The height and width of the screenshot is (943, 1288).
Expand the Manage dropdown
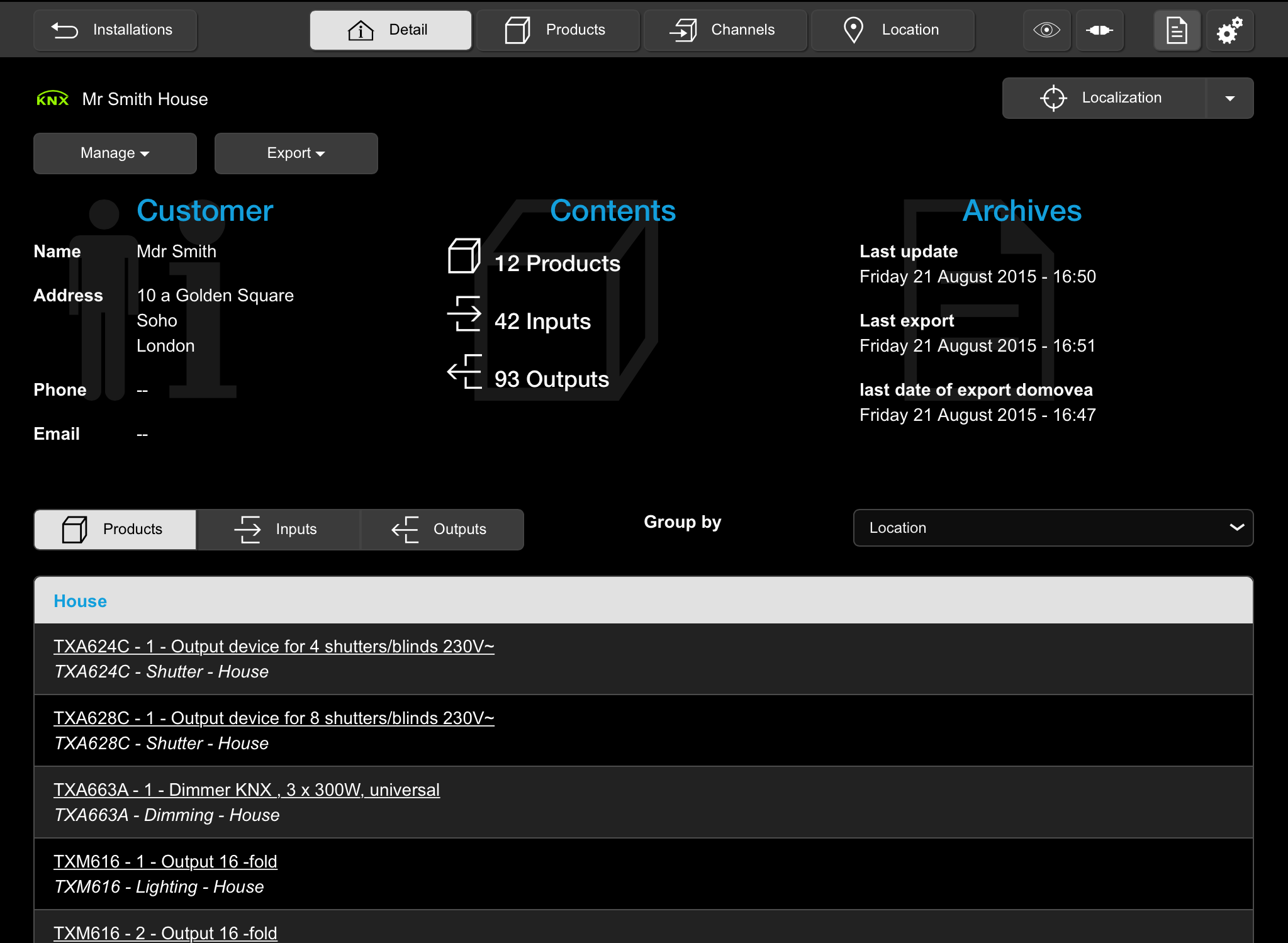[x=115, y=153]
